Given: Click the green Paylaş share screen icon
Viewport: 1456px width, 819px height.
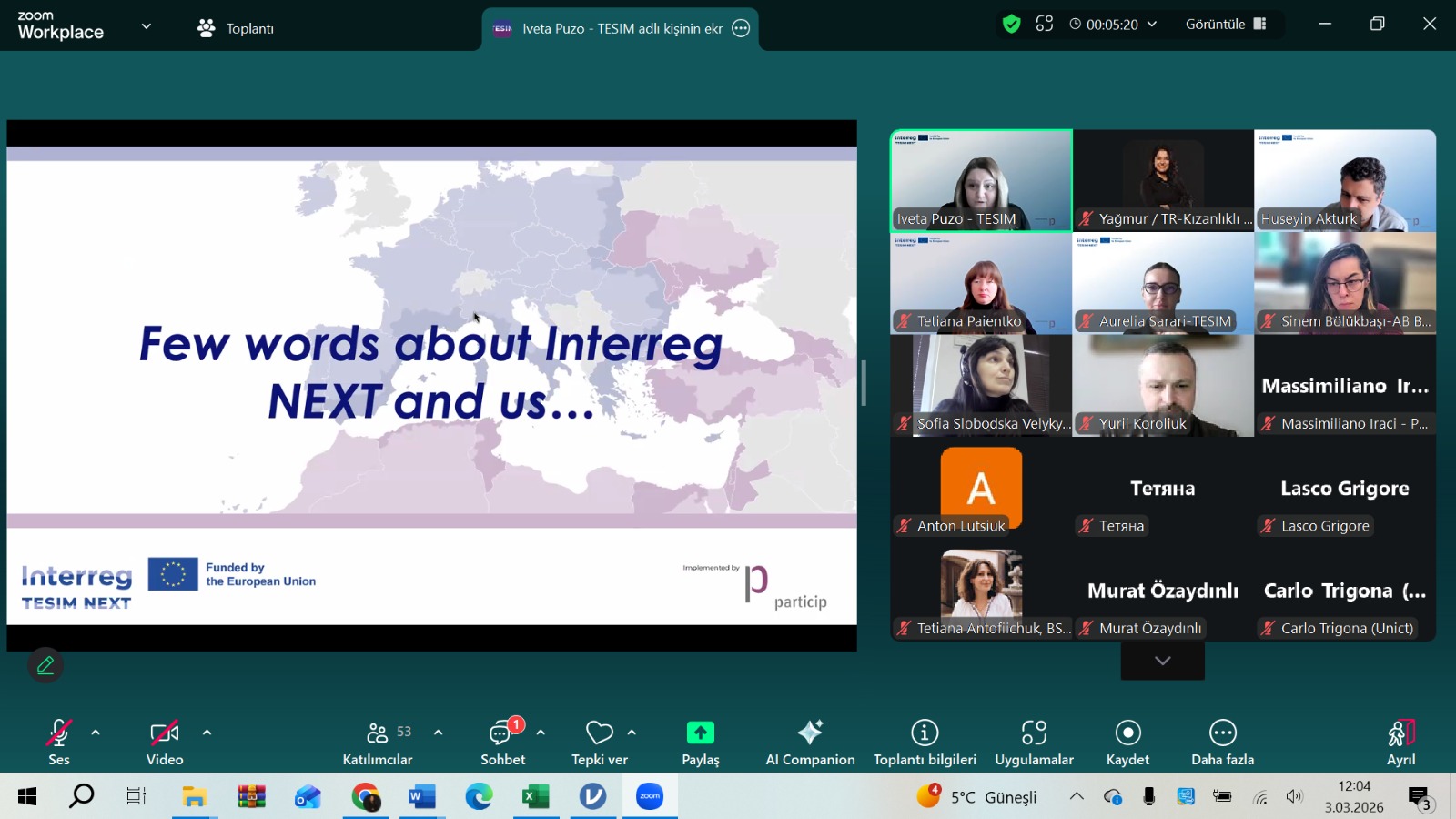Looking at the screenshot, I should click(700, 733).
